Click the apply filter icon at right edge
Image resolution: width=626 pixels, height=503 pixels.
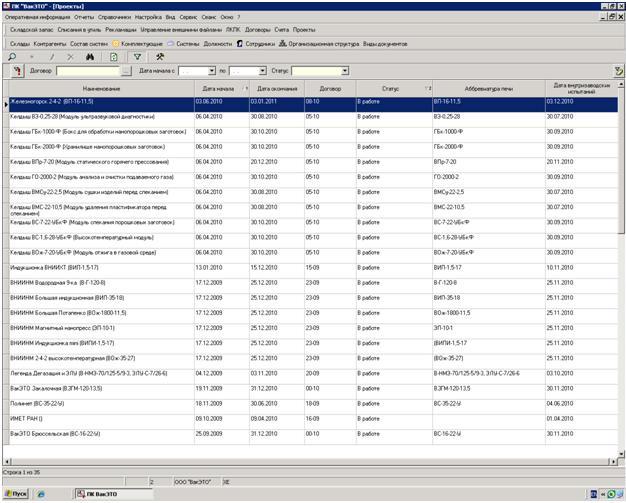point(619,71)
